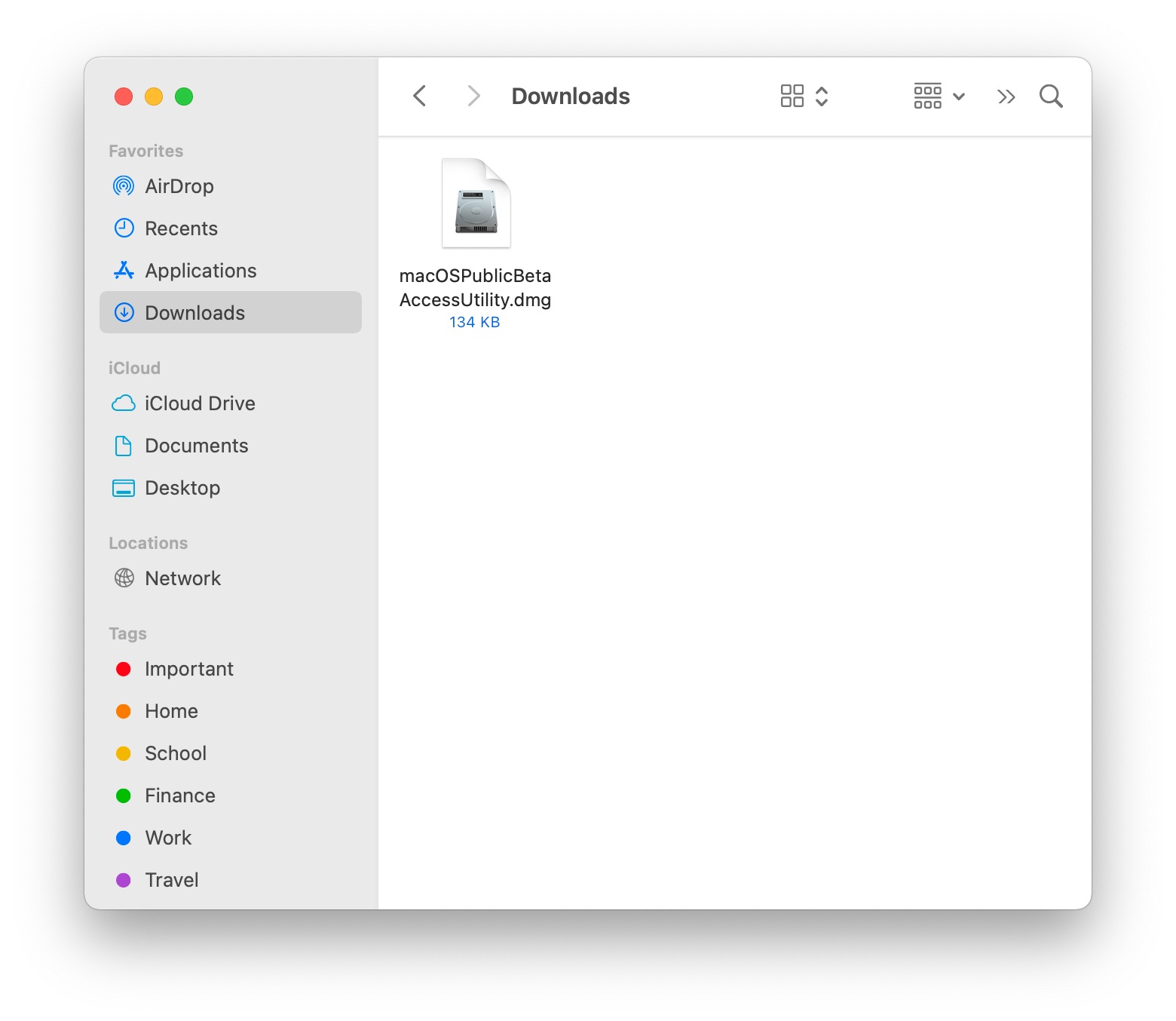
Task: Click the Network globe icon
Action: click(124, 578)
